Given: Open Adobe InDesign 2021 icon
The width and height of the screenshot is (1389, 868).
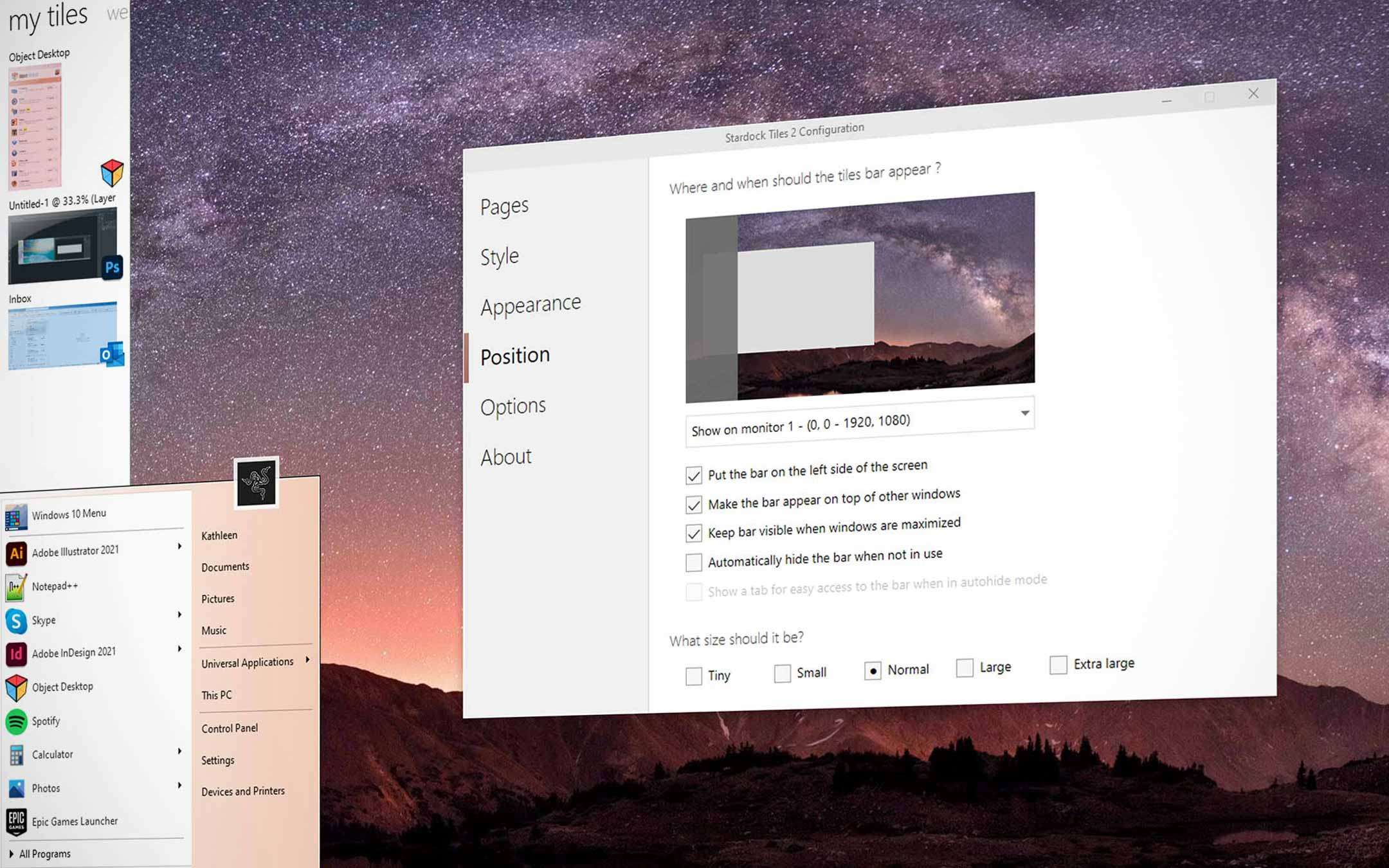Looking at the screenshot, I should click(16, 655).
